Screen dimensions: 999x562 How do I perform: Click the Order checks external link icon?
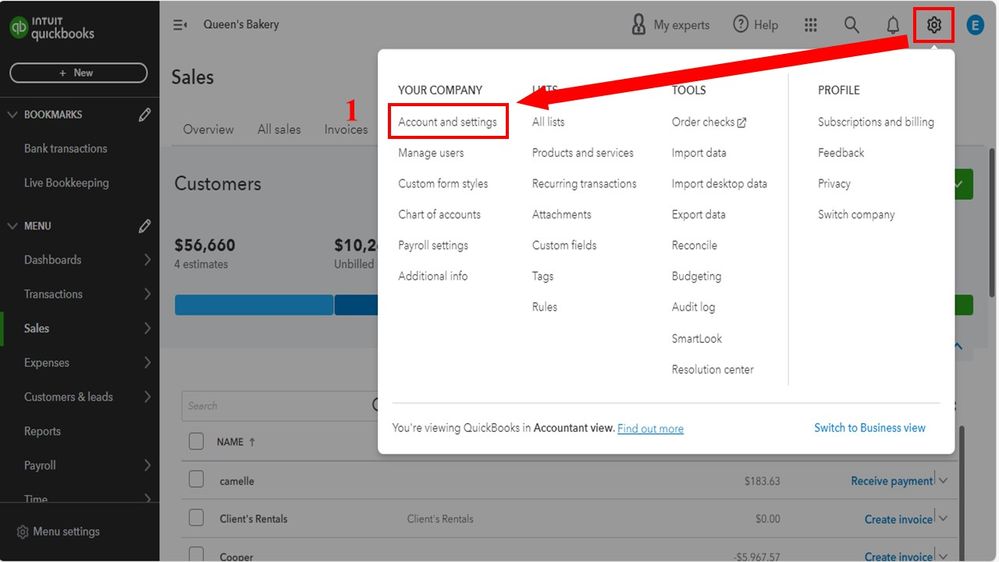(742, 122)
